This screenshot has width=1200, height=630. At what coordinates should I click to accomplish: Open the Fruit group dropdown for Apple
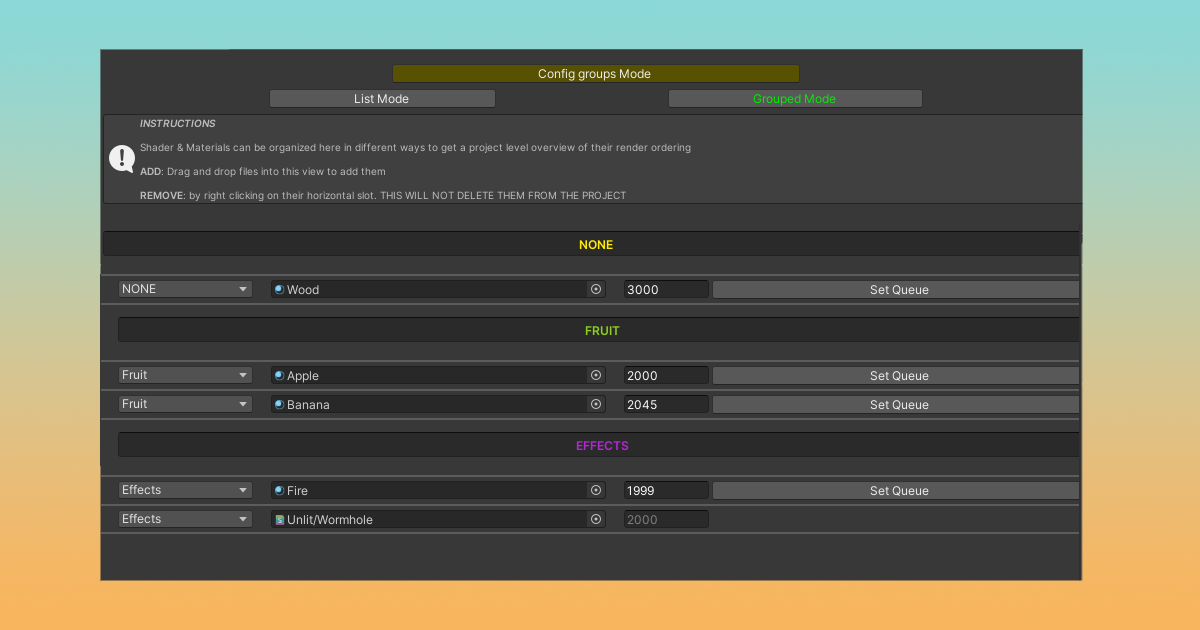(185, 375)
